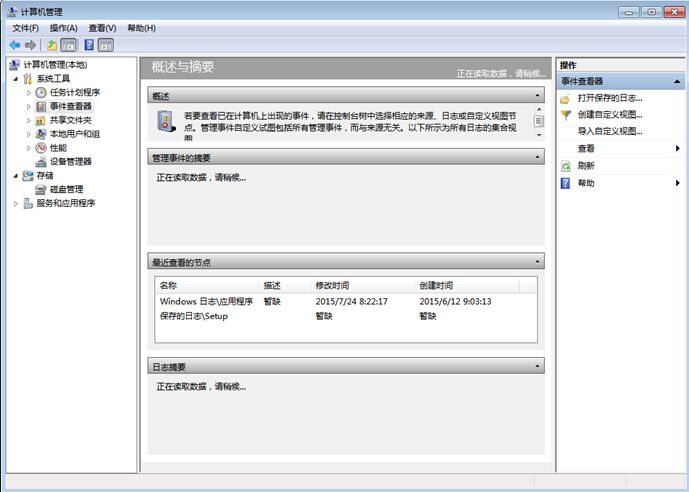Collapse the 事件查看器 actions group arrow

pos(677,81)
